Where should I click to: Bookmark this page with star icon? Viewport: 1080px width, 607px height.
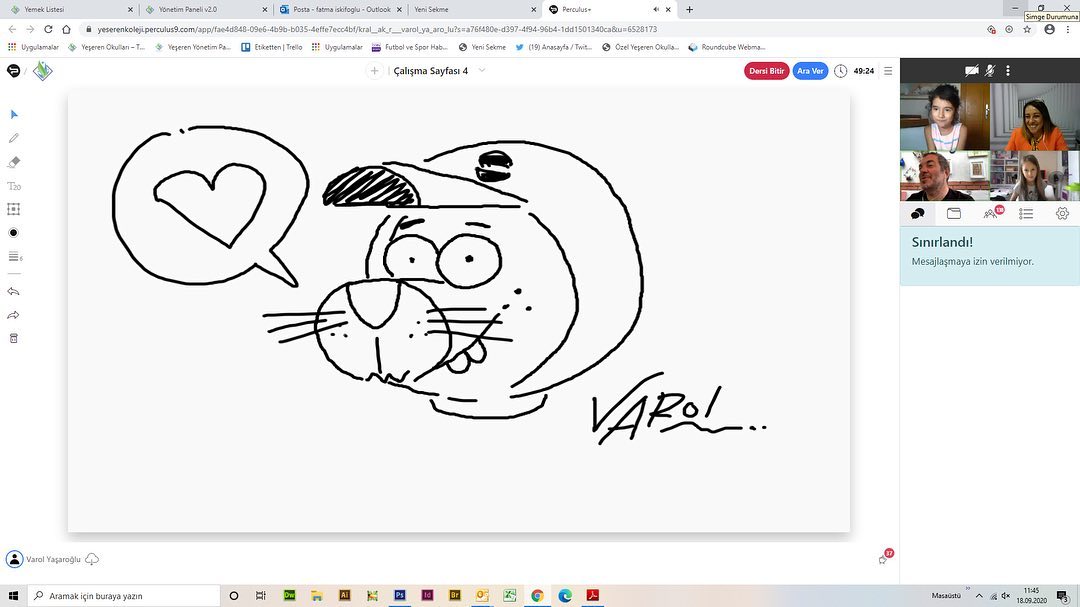click(1027, 30)
